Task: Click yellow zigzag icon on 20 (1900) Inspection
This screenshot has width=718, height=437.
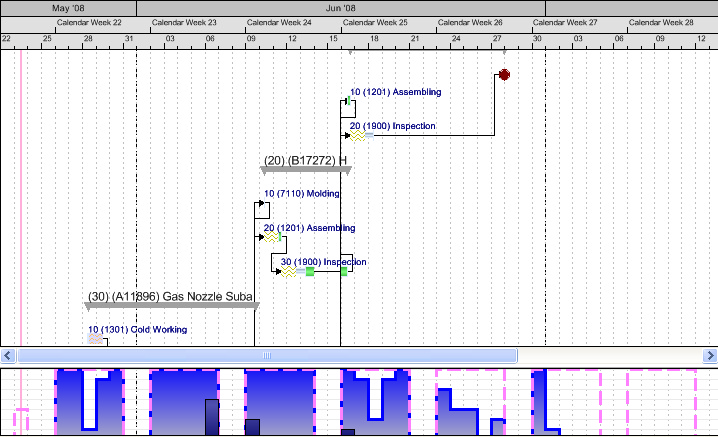Action: tap(355, 137)
